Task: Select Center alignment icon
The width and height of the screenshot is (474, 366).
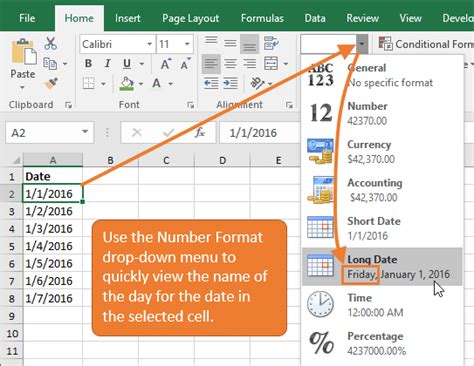Action: coord(230,63)
